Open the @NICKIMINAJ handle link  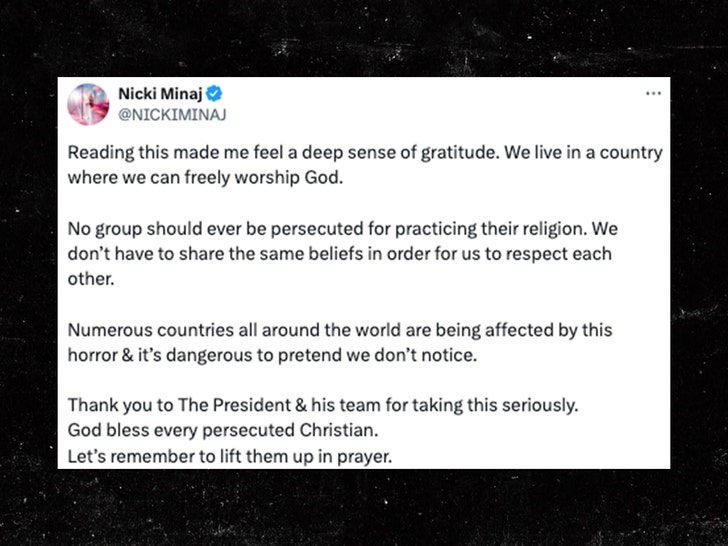173,114
